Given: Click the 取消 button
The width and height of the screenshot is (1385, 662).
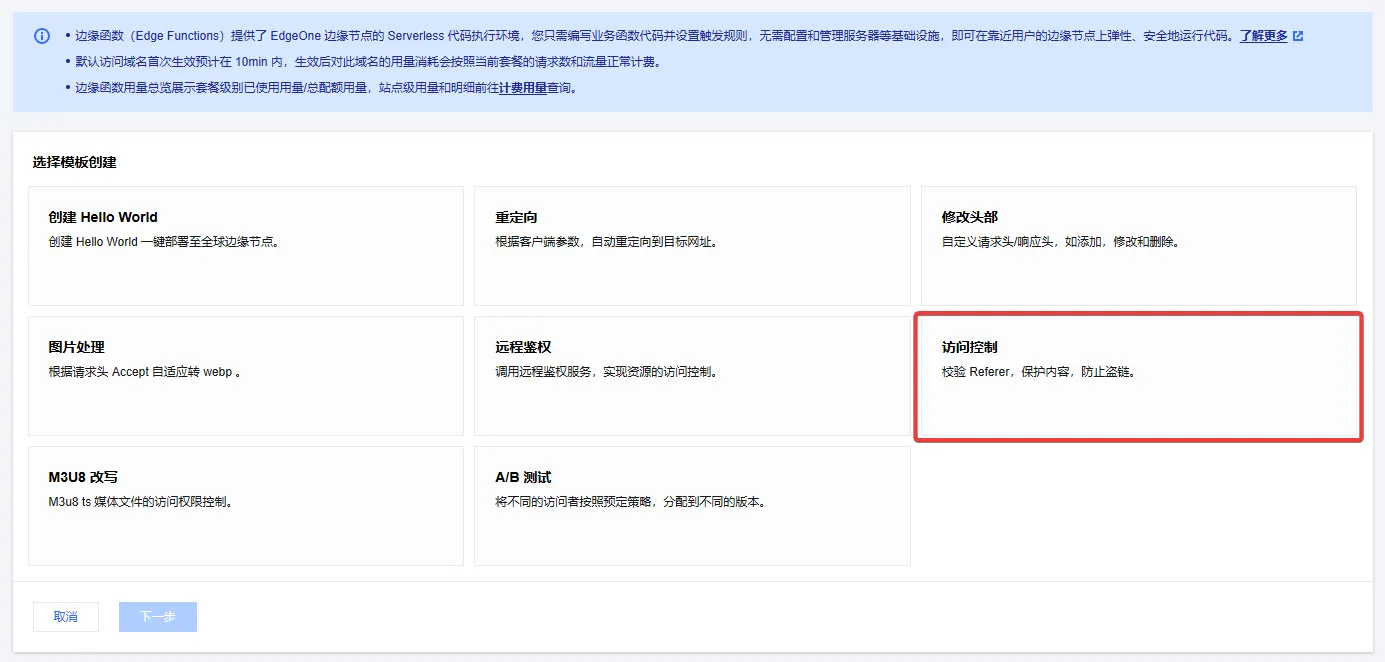Looking at the screenshot, I should (x=66, y=617).
